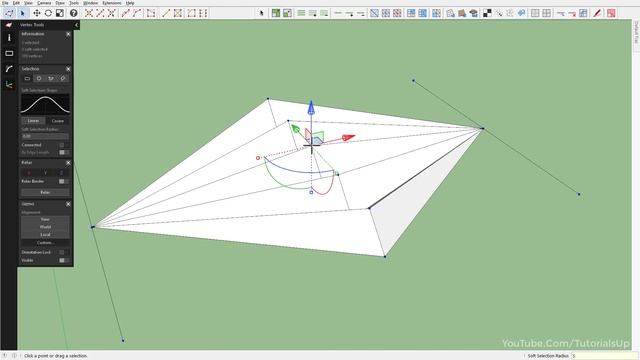Open the Extensions menu
Viewport: 640px width, 360px height.
111,3
